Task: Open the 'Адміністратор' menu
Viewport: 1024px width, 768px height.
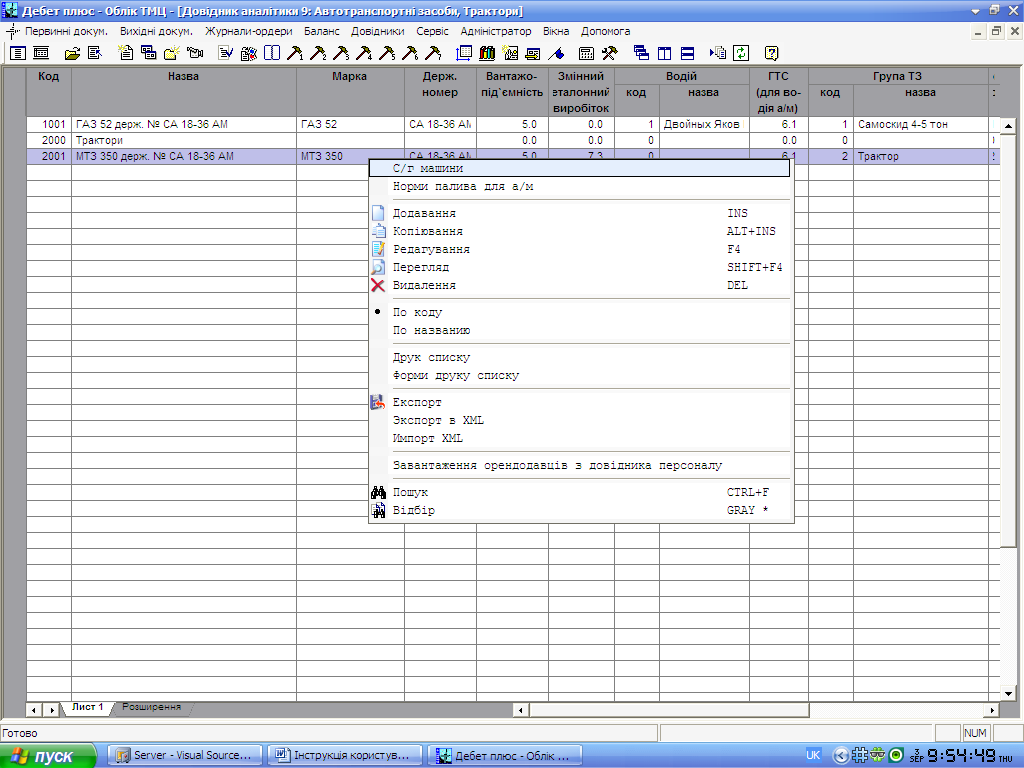Action: pyautogui.click(x=496, y=31)
